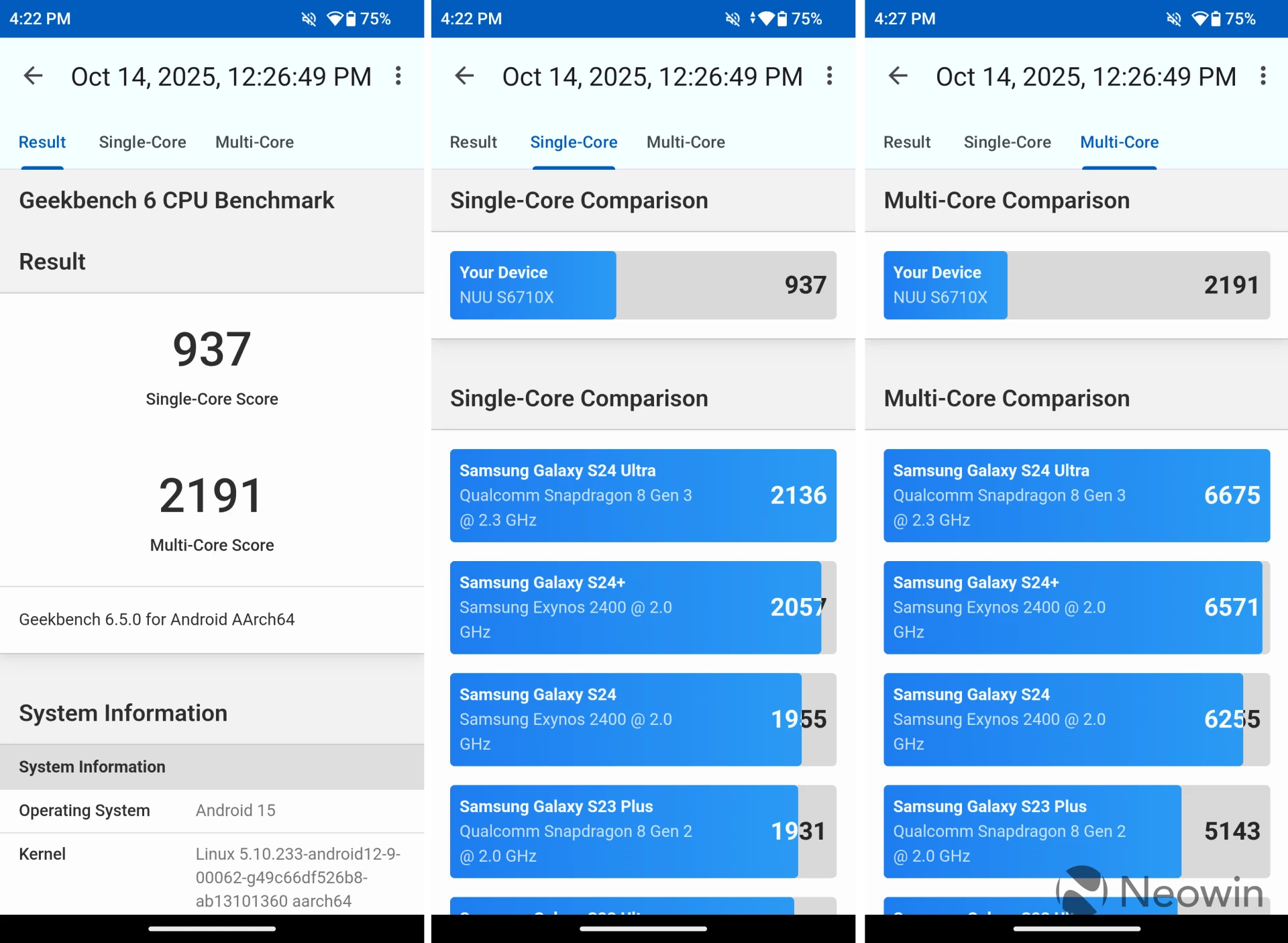
Task: Select the Result tab in left screen
Action: click(42, 142)
